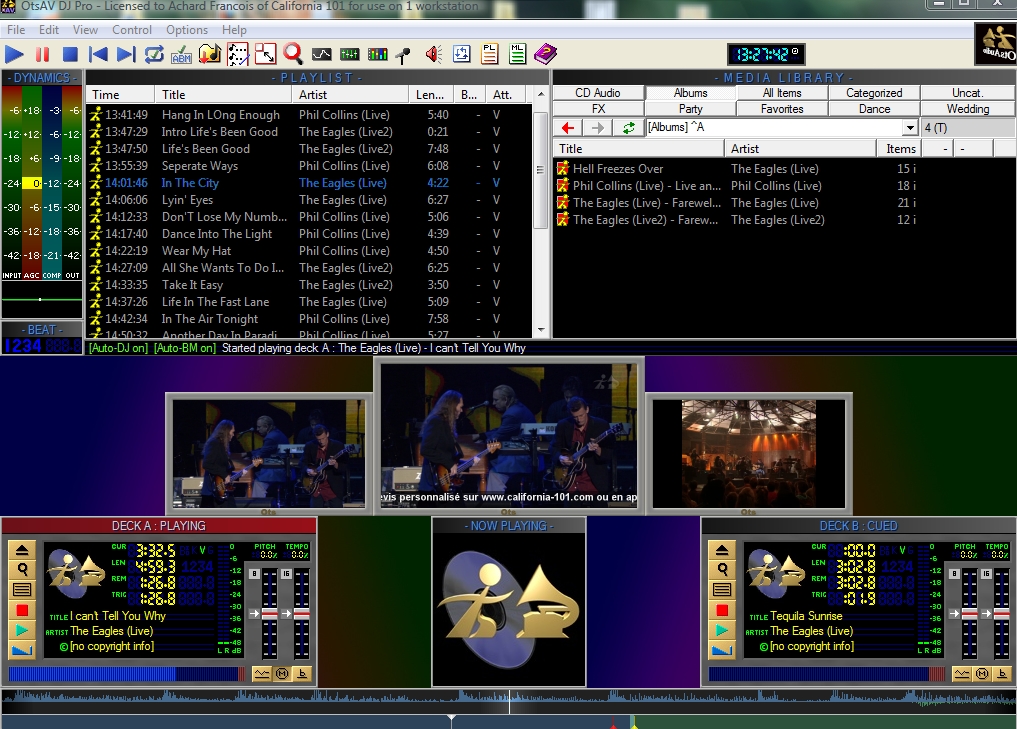Open the colored spectrum bars icon
Viewport: 1017px width, 729px height.
click(x=377, y=54)
